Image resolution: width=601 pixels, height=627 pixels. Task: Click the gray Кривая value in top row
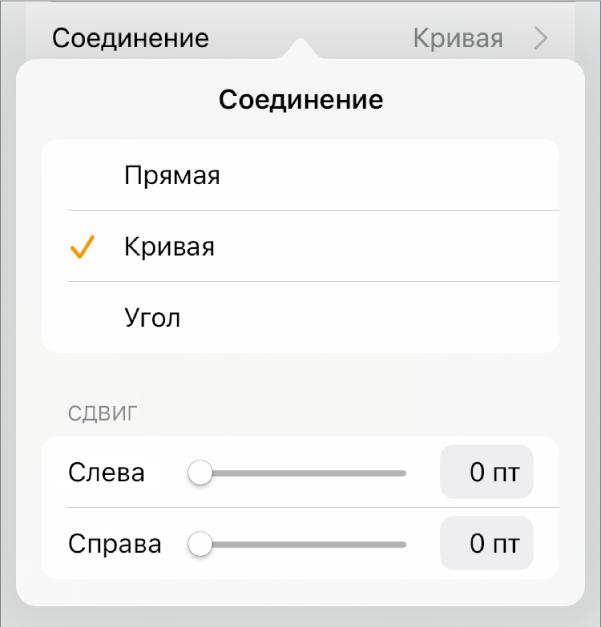click(x=458, y=39)
